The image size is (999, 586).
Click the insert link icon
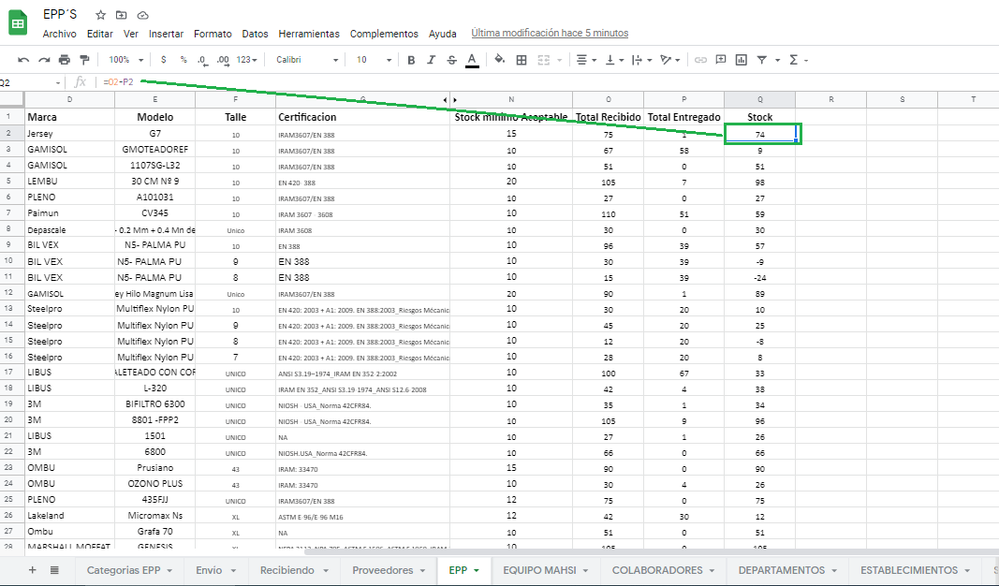701,60
